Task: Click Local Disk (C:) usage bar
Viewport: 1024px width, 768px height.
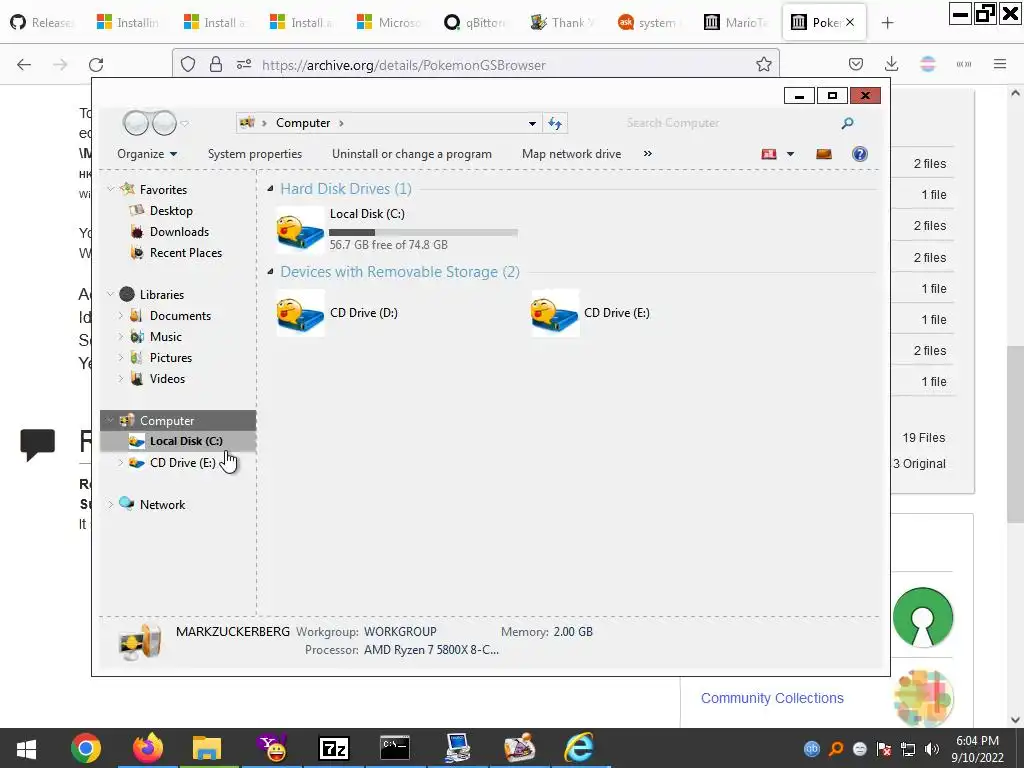Action: coord(423,232)
